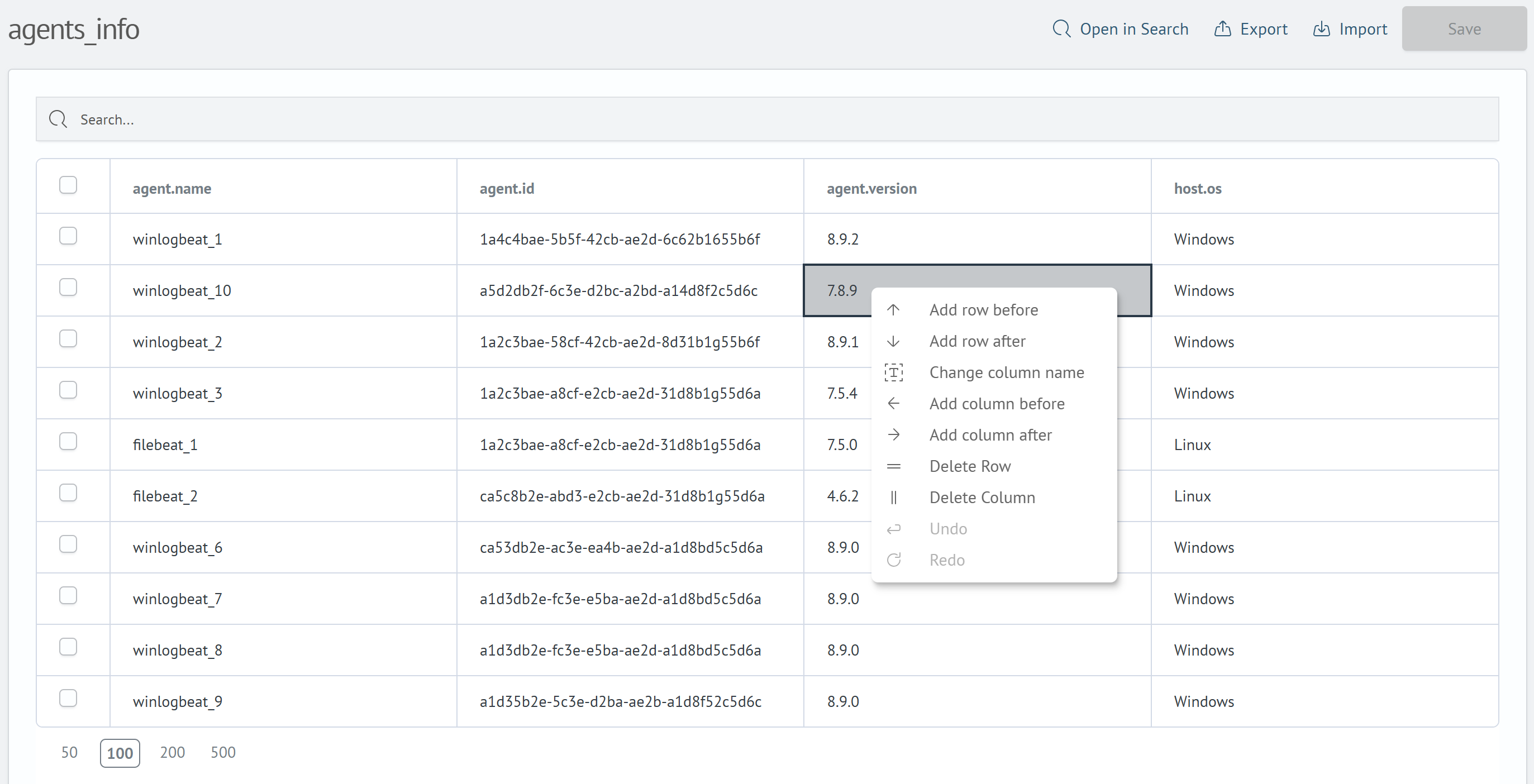
Task: Click the text icon beside Change column name
Action: pos(893,372)
